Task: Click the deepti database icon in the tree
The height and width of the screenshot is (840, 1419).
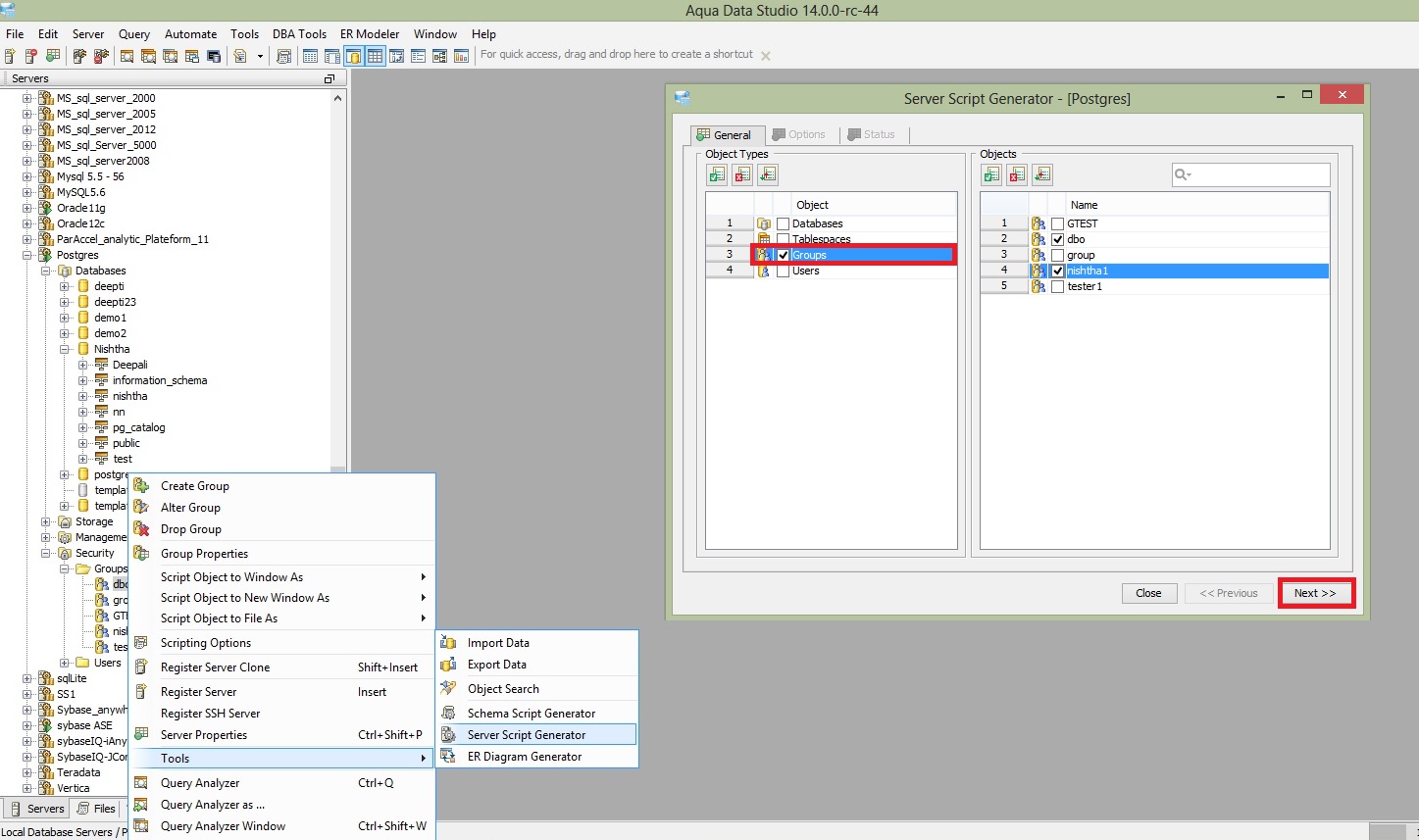Action: tap(83, 286)
